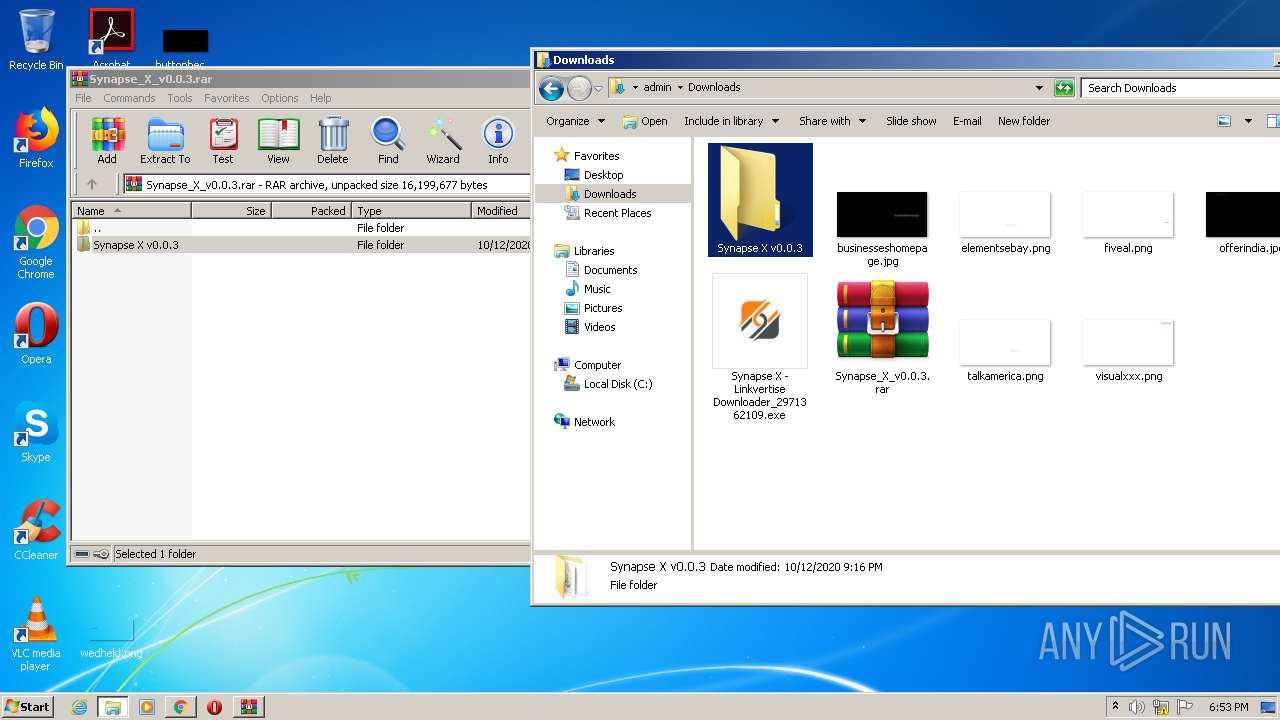Click the Extract To icon in WinRAR
Image resolution: width=1280 pixels, height=720 pixels.
tap(165, 141)
